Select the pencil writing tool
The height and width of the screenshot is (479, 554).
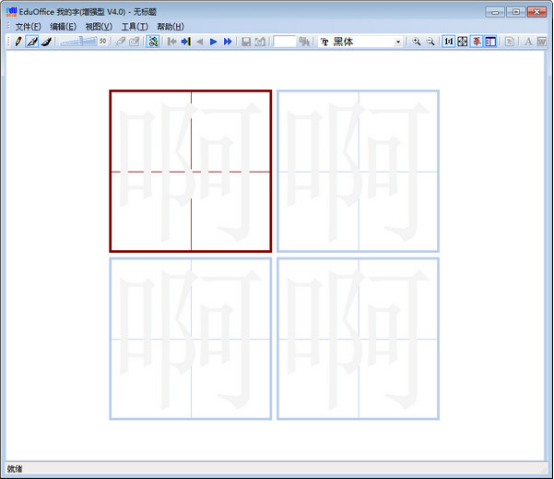[18, 42]
